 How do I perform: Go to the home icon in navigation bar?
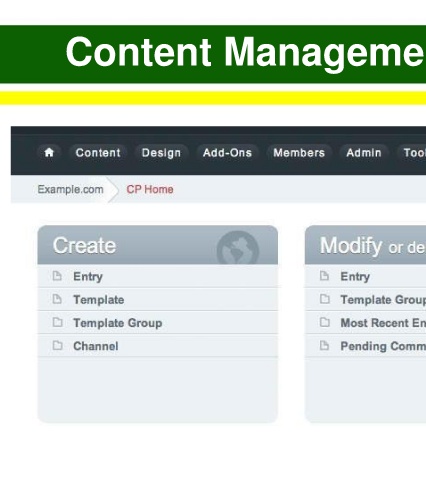point(49,153)
